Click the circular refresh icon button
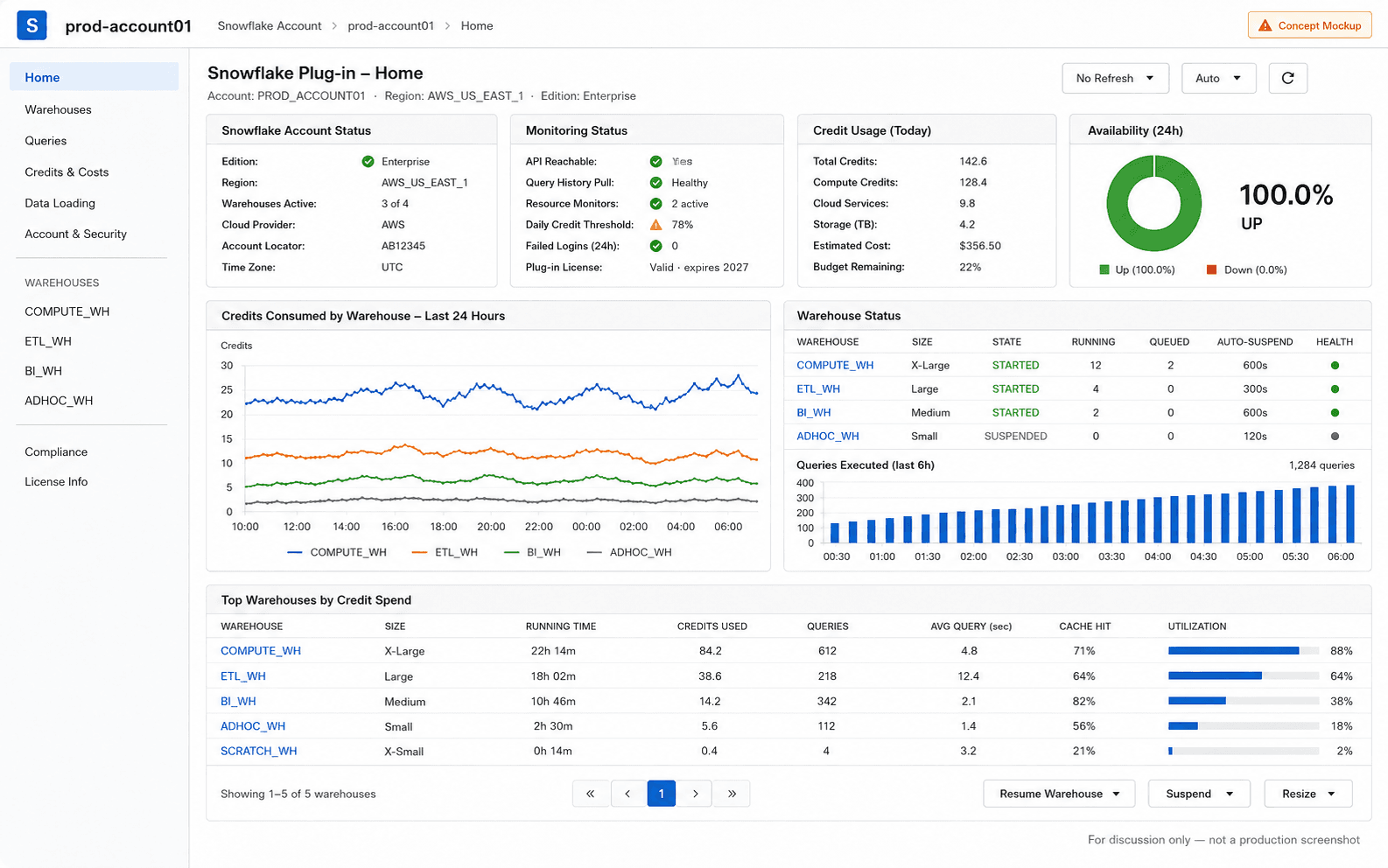The image size is (1388, 868). click(x=1287, y=78)
